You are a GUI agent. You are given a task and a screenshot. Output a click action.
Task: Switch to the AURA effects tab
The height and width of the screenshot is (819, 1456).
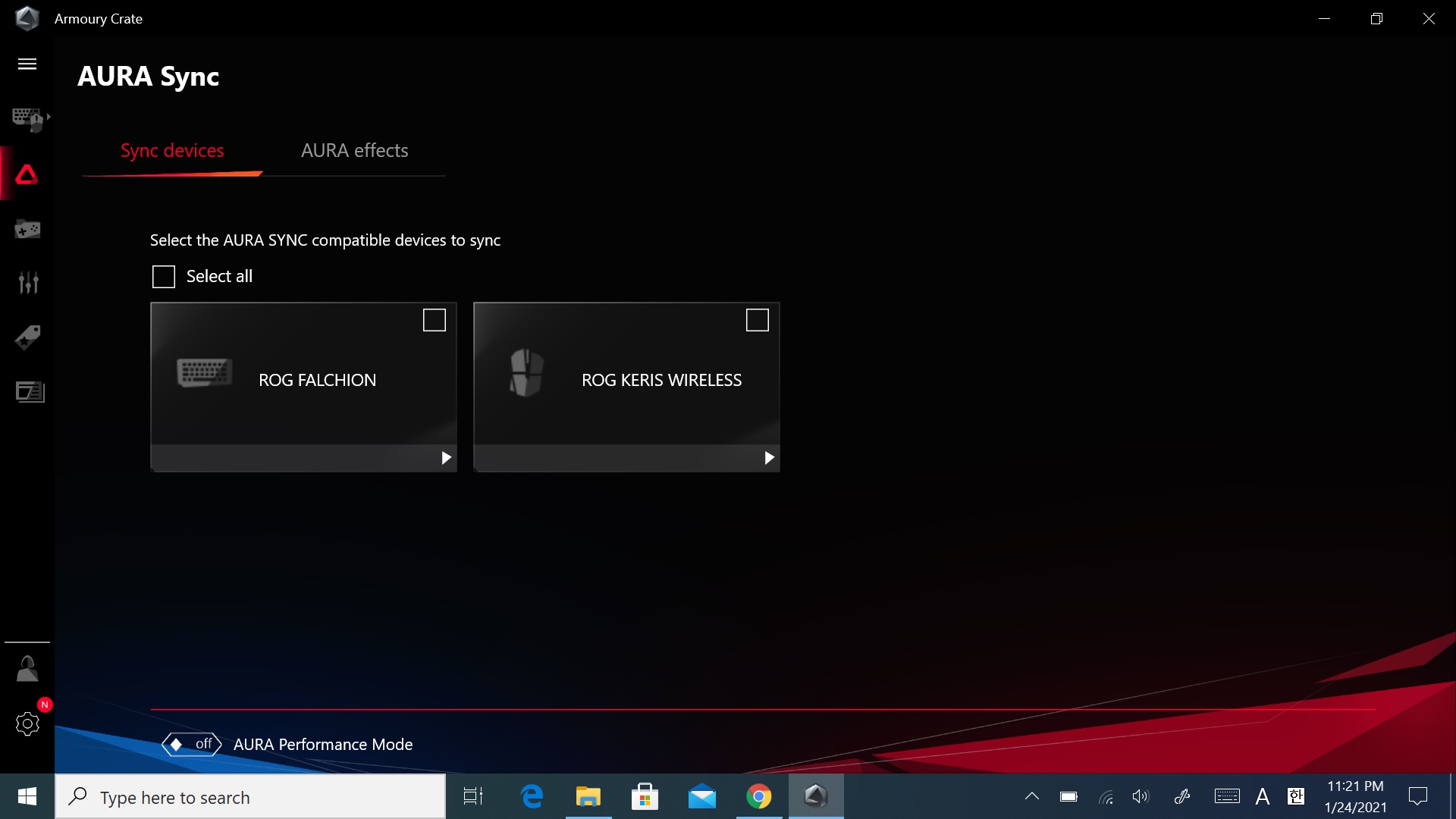[354, 151]
